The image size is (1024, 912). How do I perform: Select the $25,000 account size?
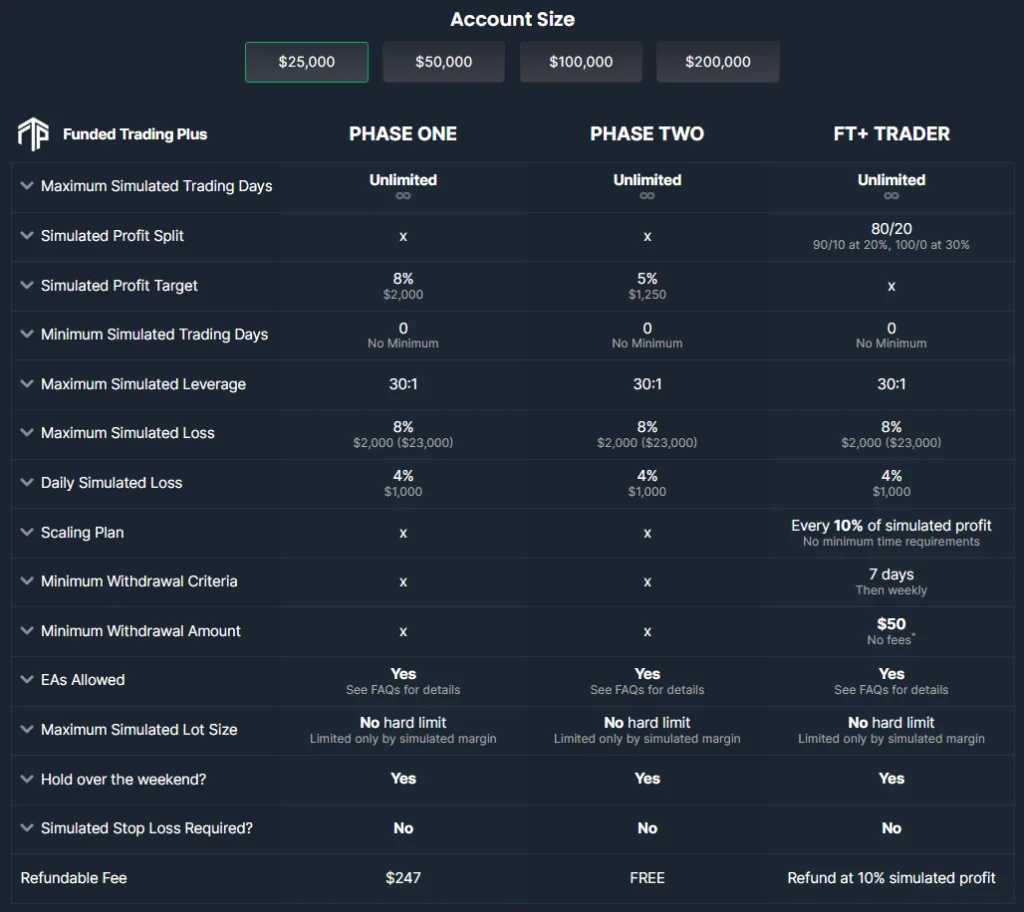[306, 62]
